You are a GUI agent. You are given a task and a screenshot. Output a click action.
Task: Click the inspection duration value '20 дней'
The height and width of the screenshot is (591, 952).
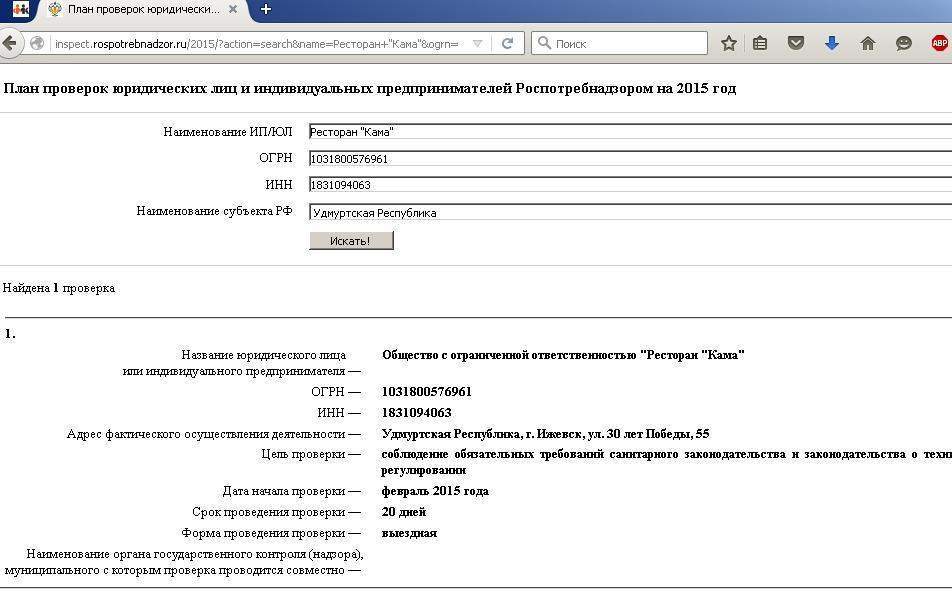tap(404, 512)
